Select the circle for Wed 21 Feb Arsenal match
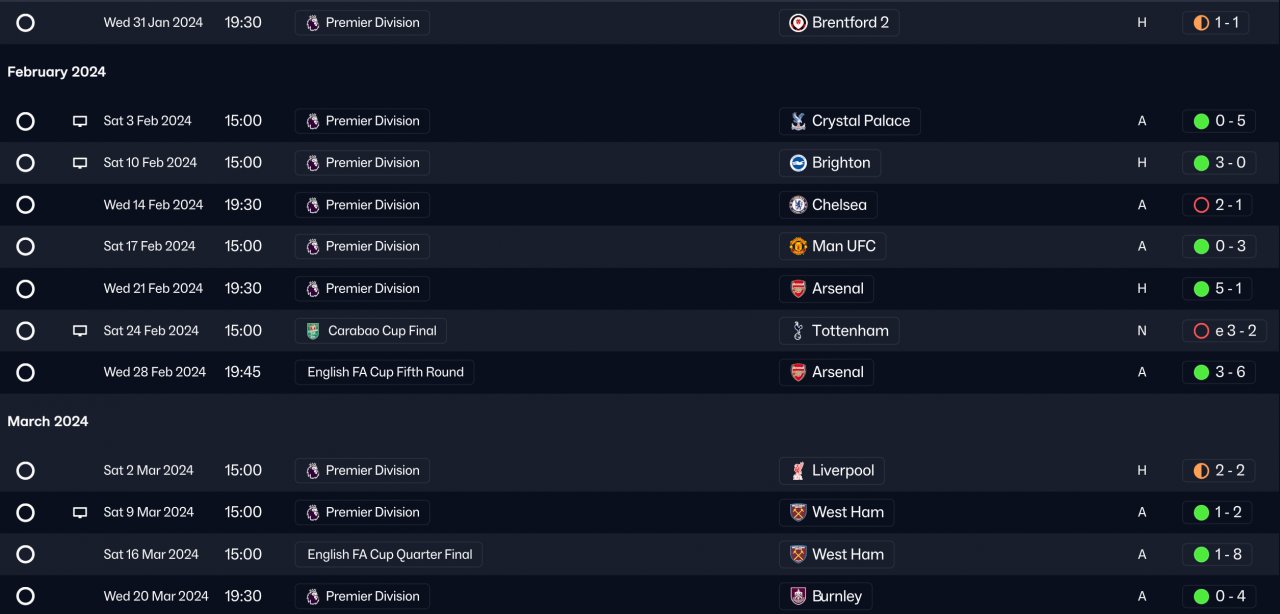 click(26, 289)
